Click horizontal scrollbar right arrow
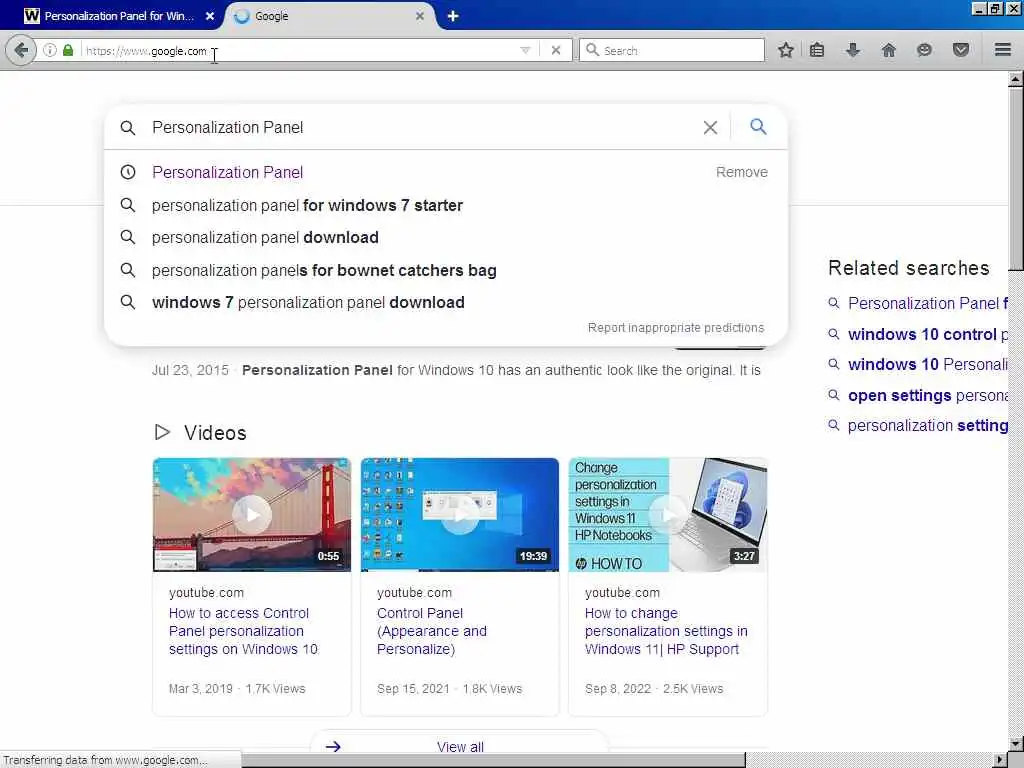Viewport: 1024px width, 768px height. [x=1000, y=760]
